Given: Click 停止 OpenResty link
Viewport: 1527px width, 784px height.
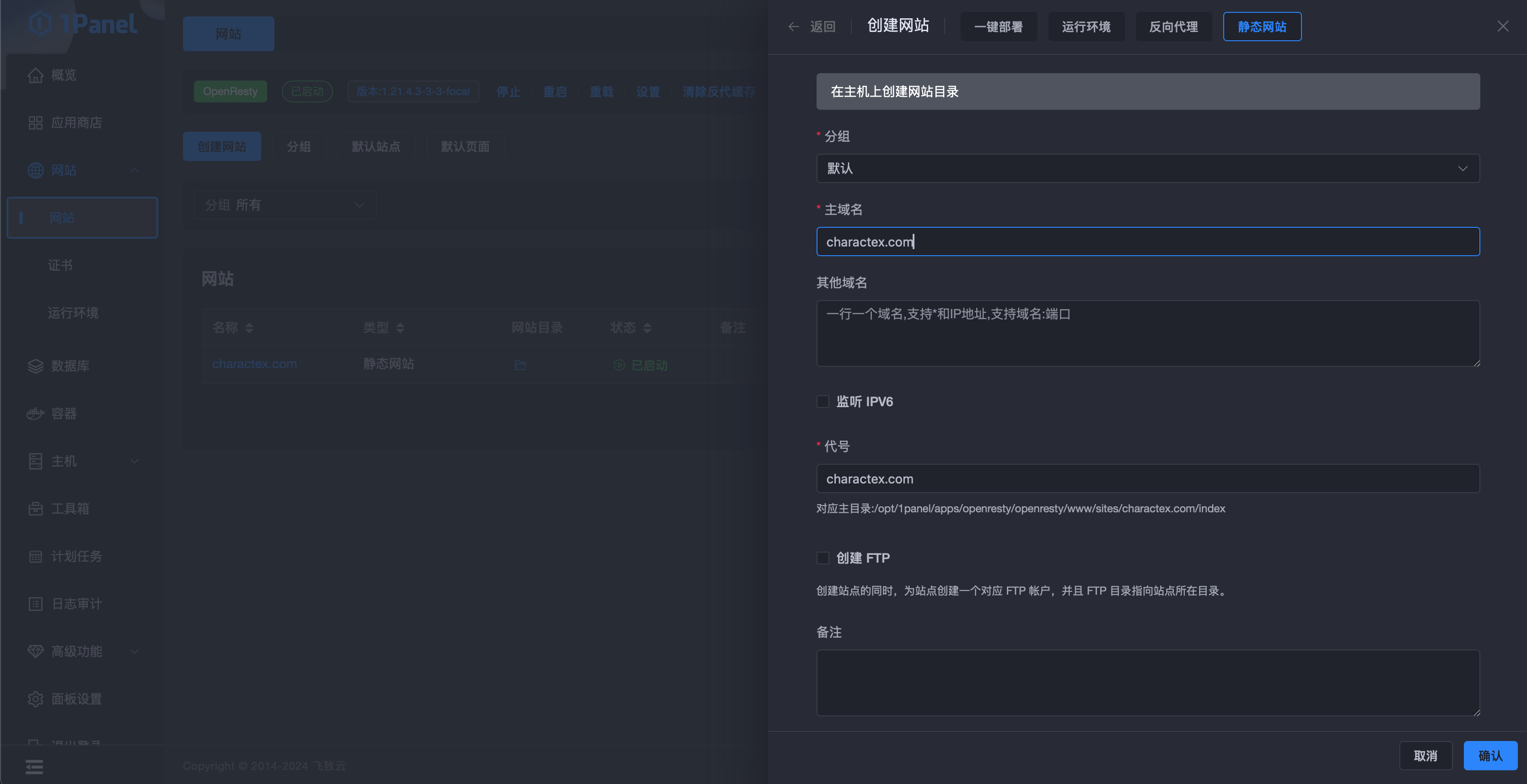Looking at the screenshot, I should pos(509,92).
